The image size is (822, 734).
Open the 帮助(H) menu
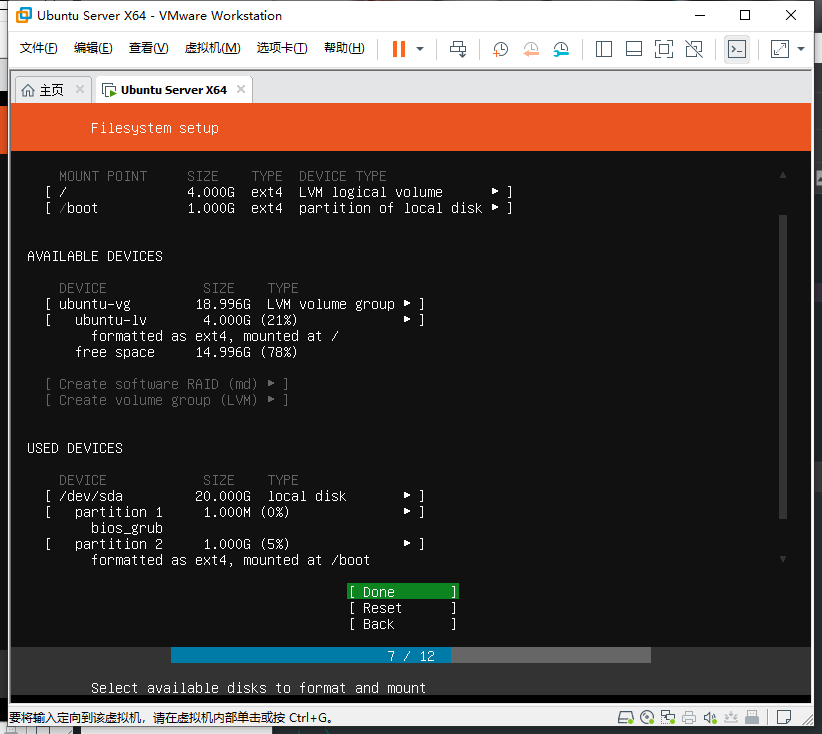(x=344, y=48)
